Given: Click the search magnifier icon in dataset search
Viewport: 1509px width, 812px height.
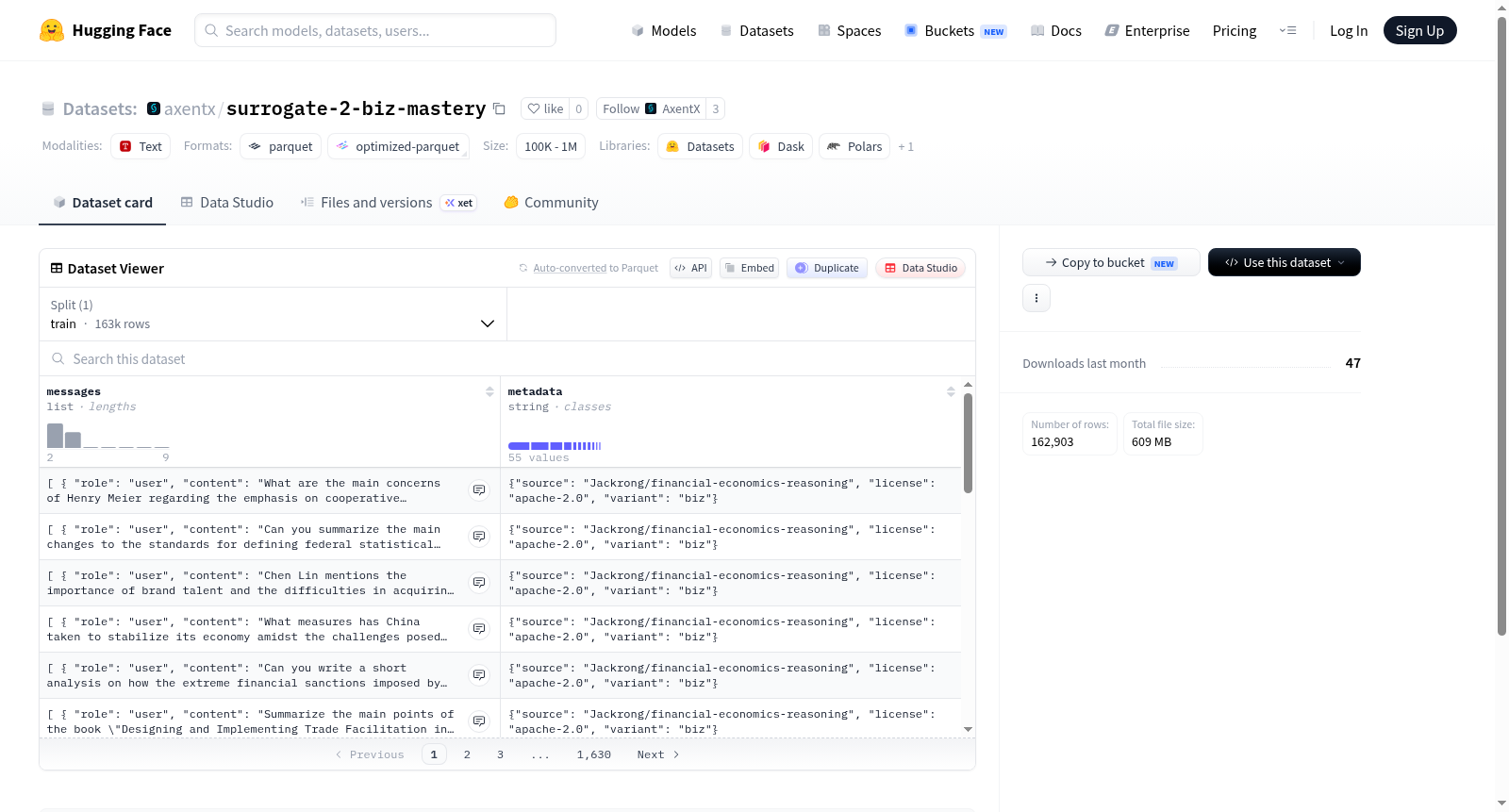Looking at the screenshot, I should [58, 359].
